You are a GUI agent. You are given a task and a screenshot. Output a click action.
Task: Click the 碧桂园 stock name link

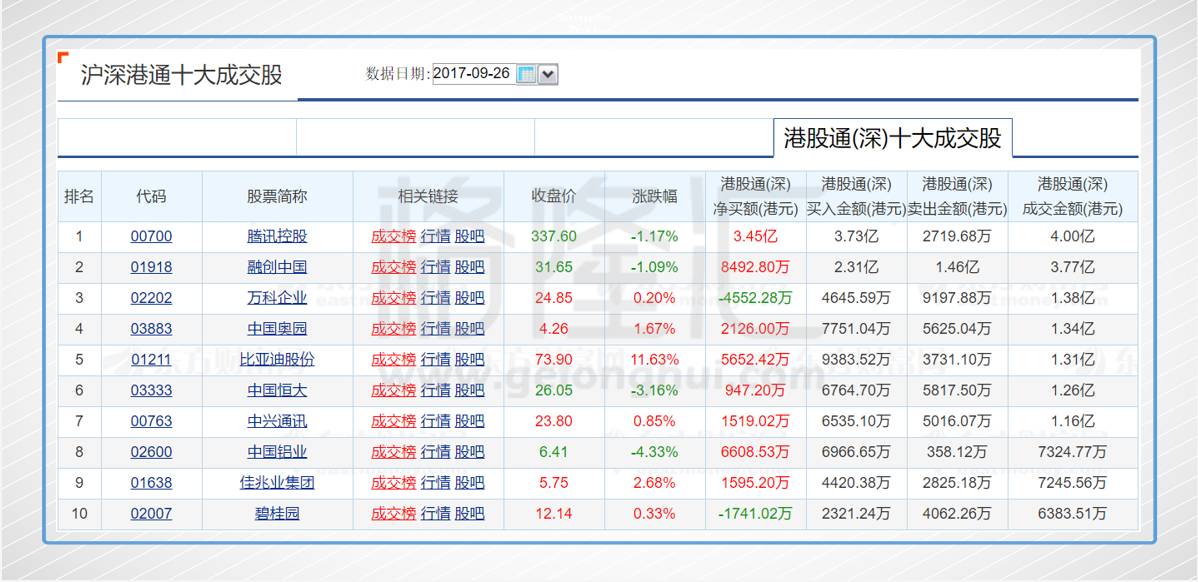point(277,514)
